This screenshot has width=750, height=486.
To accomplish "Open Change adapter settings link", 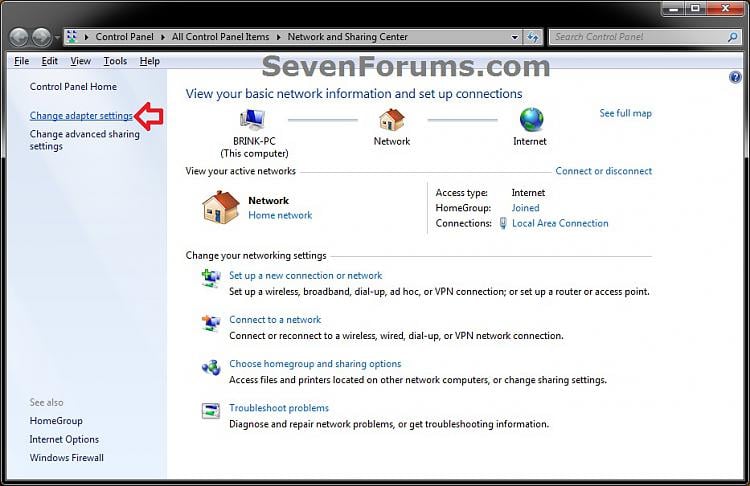I will 81,116.
